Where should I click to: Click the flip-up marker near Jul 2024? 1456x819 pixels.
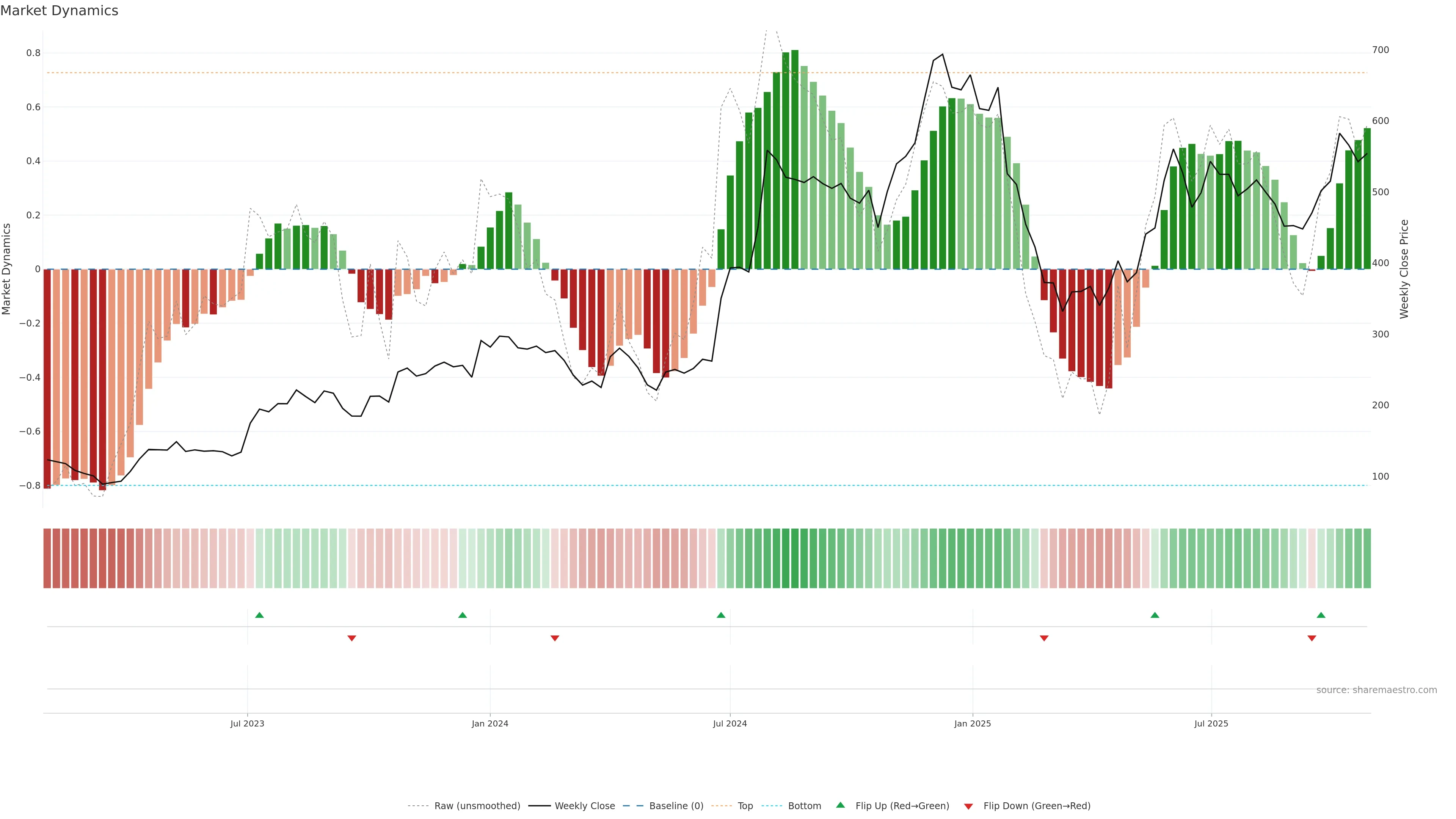(721, 615)
